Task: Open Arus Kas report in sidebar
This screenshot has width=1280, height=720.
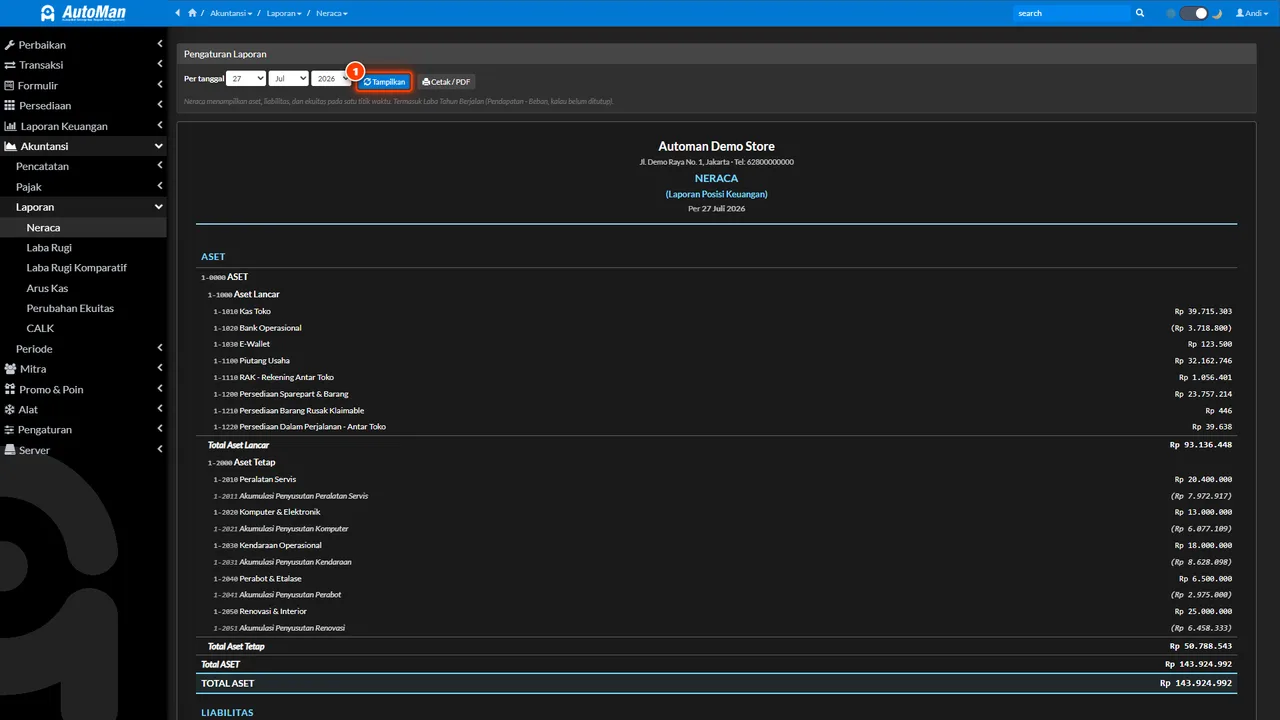Action: pos(47,288)
